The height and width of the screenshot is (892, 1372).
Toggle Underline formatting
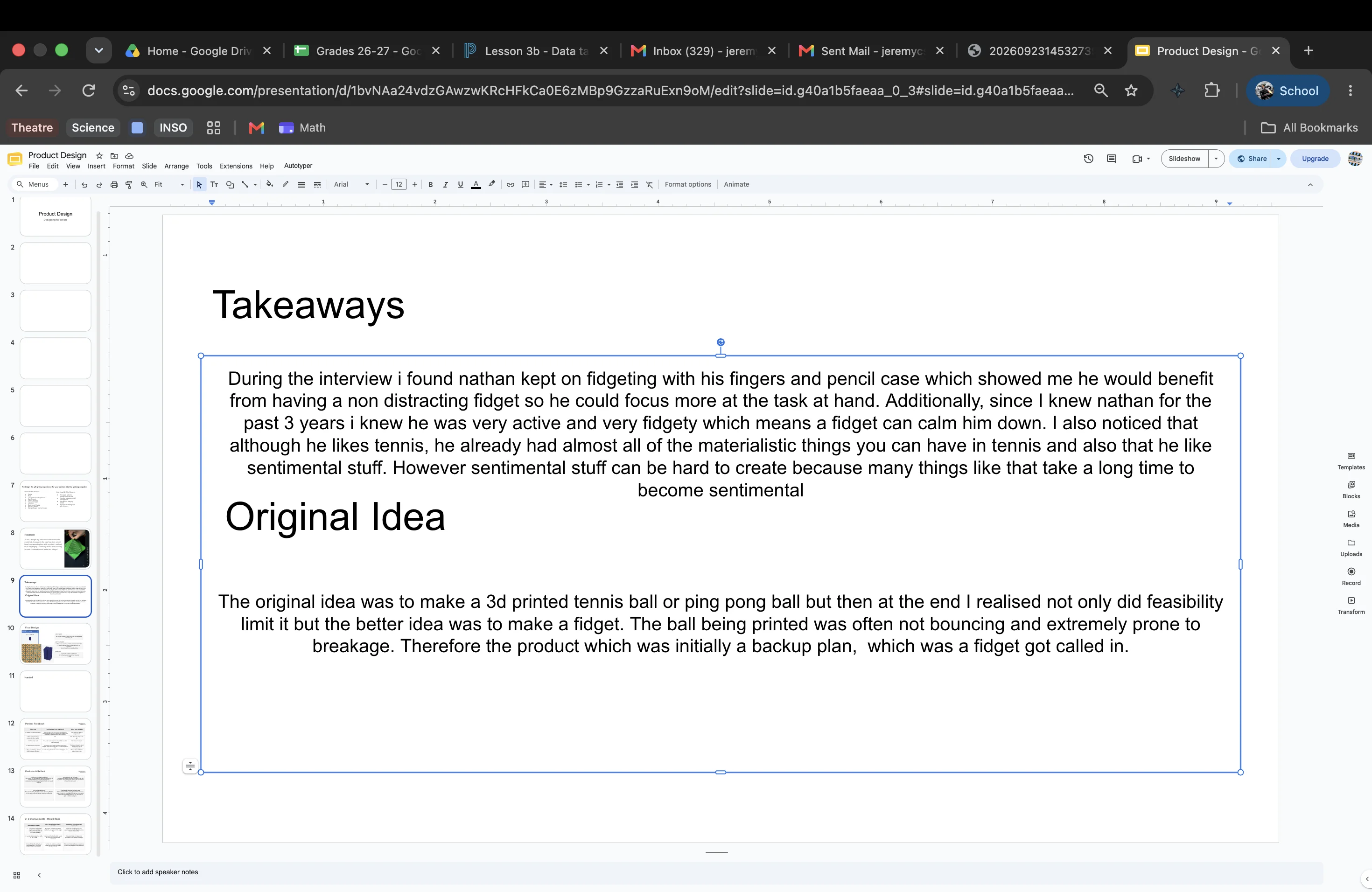(x=461, y=185)
